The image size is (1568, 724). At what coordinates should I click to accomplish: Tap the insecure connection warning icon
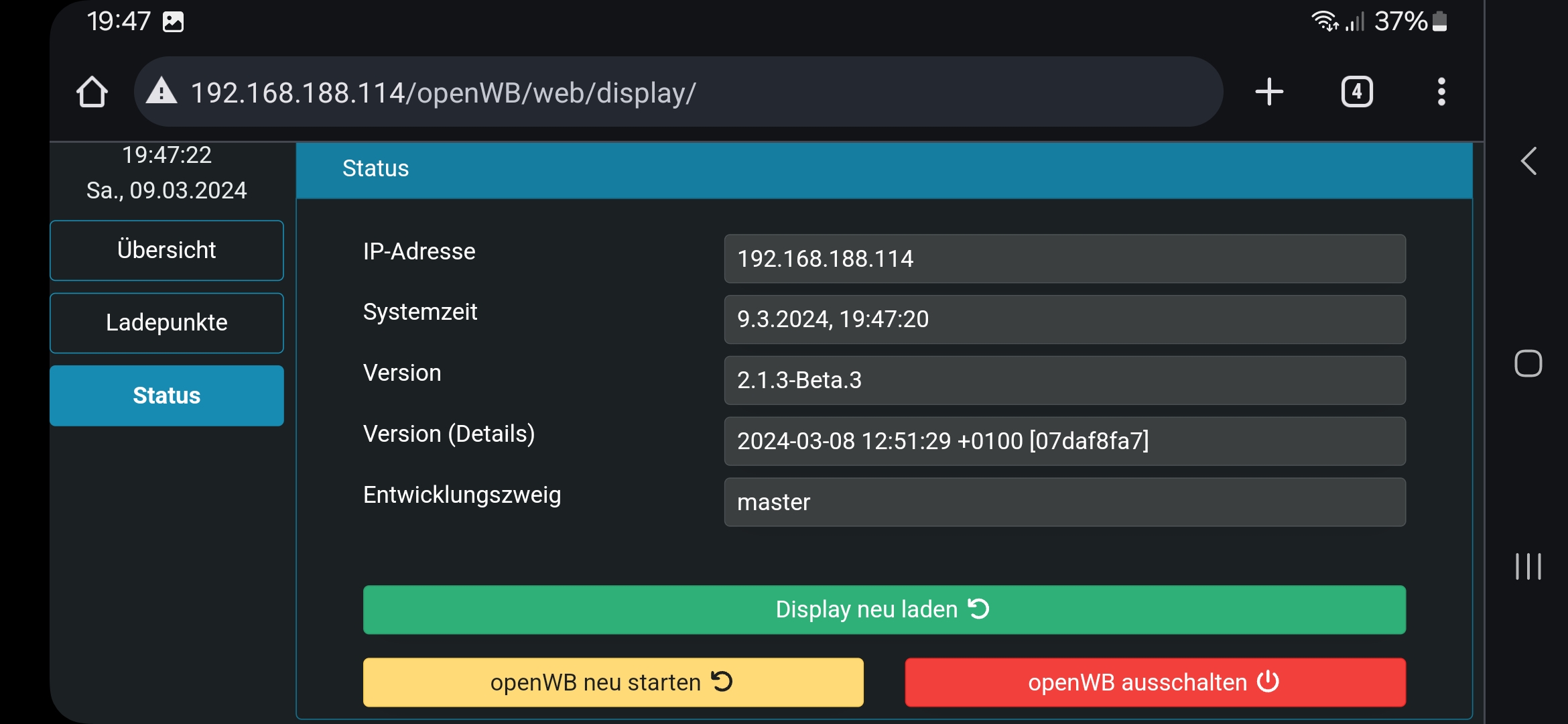[161, 92]
